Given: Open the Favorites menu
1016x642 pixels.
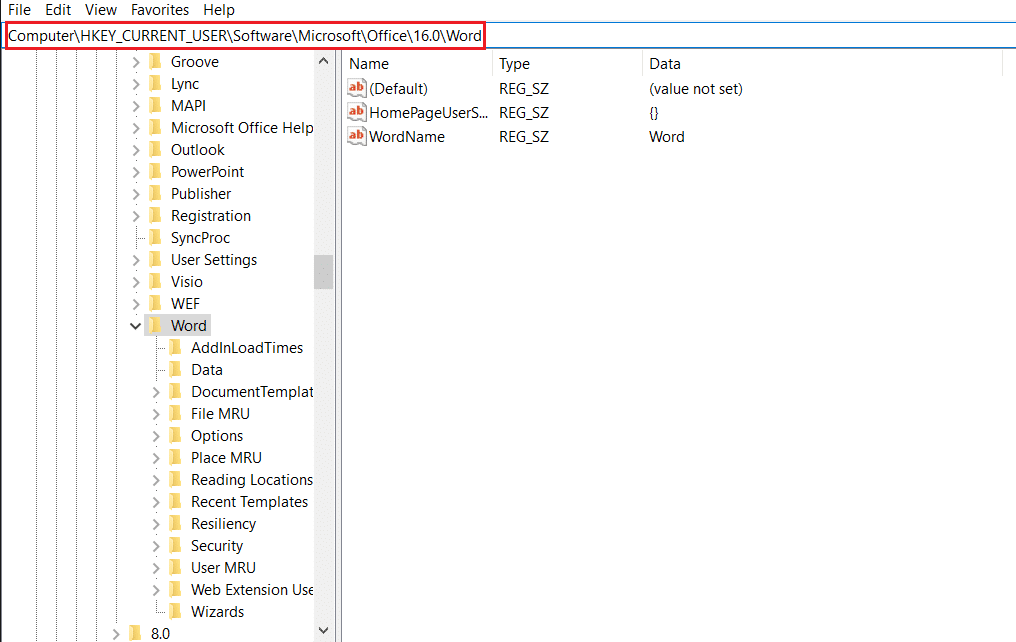Looking at the screenshot, I should click(159, 10).
